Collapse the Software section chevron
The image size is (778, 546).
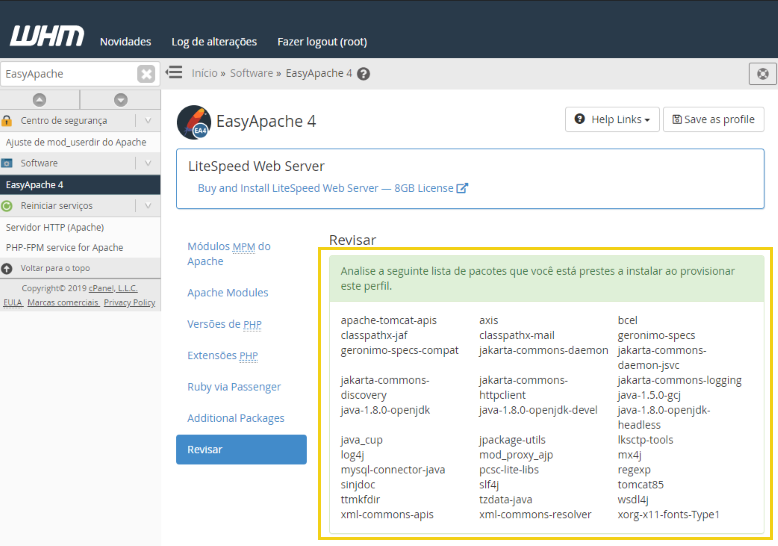(148, 163)
